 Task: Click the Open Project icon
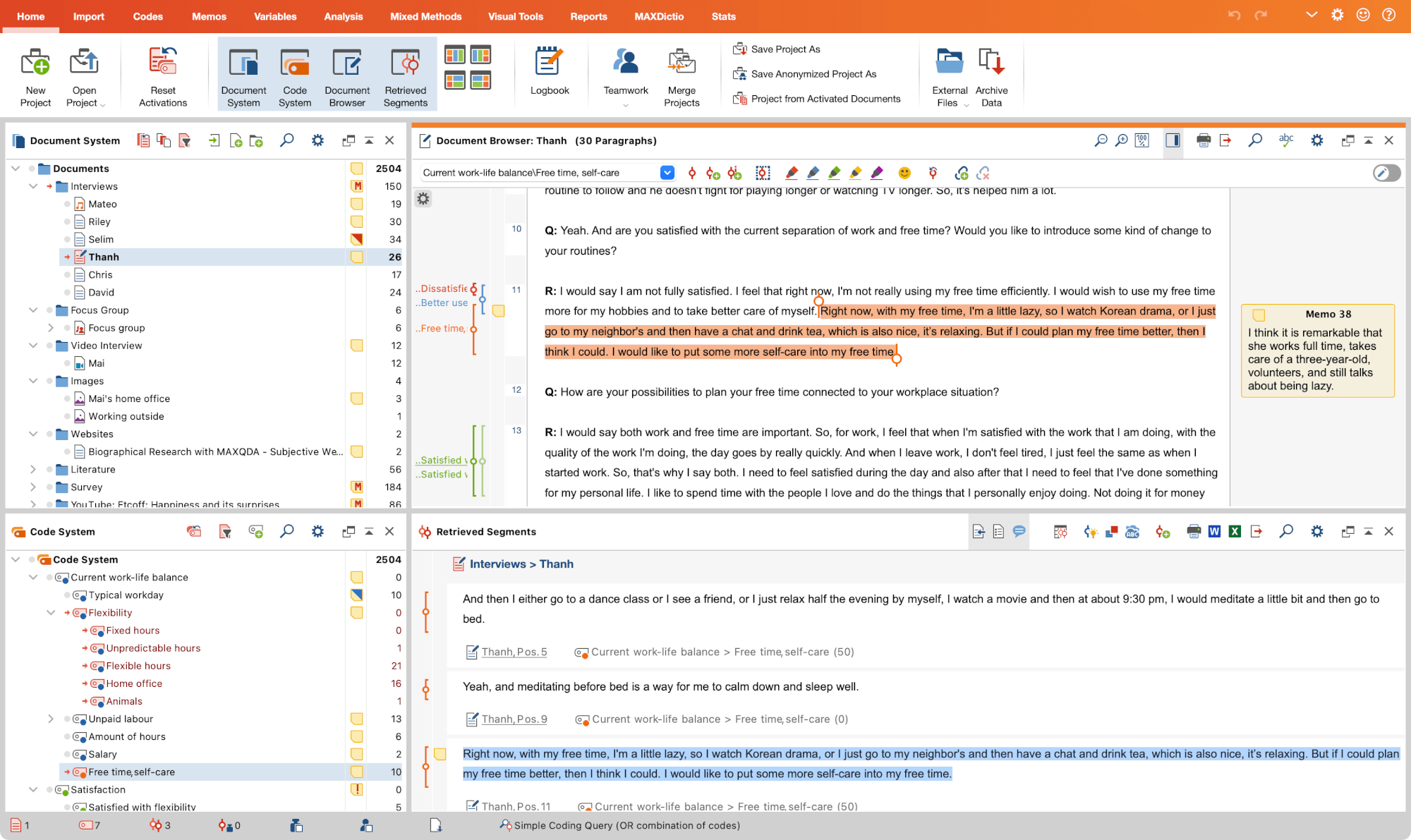coord(84,62)
